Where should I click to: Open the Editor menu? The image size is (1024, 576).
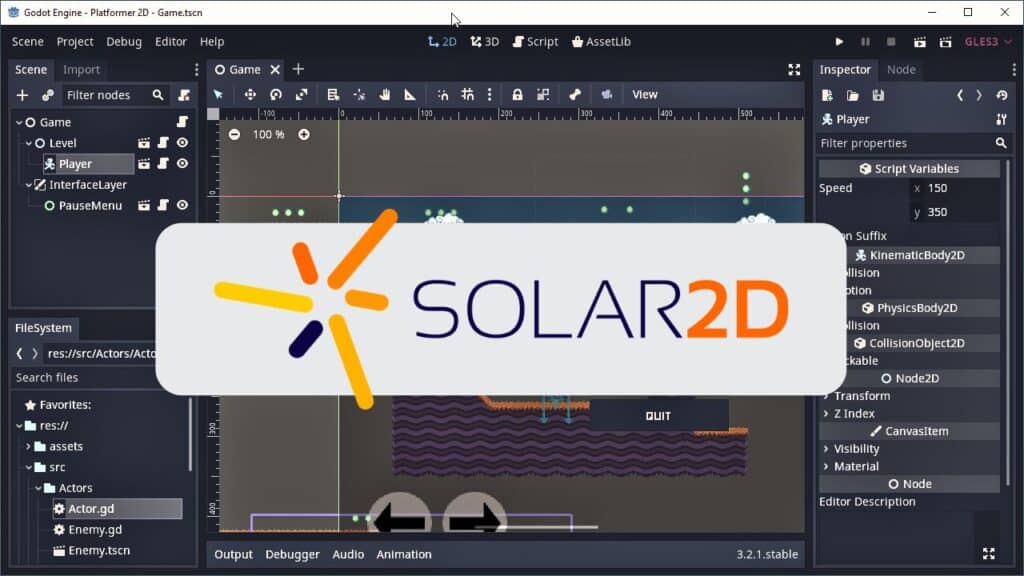point(171,42)
